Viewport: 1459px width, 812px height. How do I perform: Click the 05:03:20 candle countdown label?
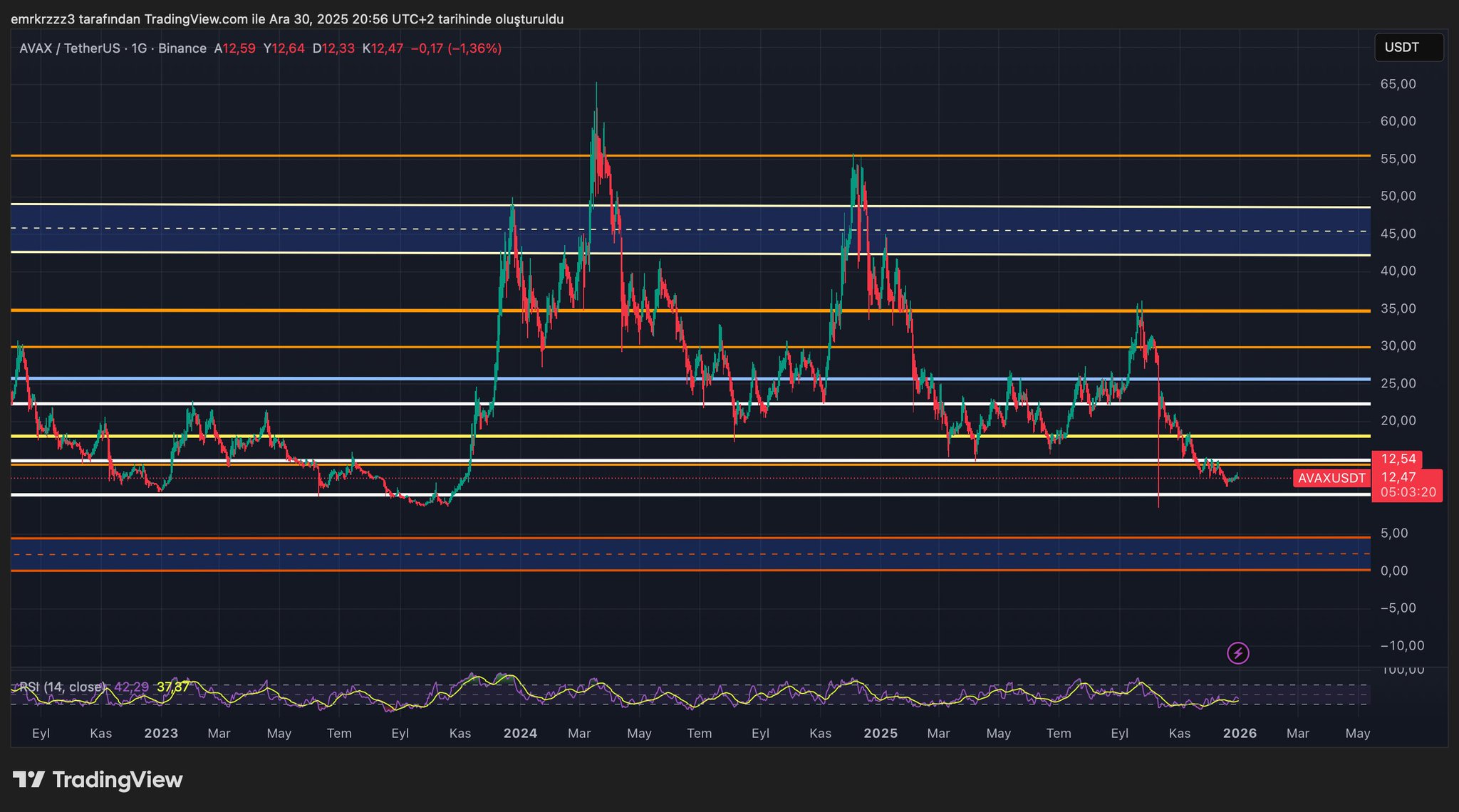pos(1408,492)
